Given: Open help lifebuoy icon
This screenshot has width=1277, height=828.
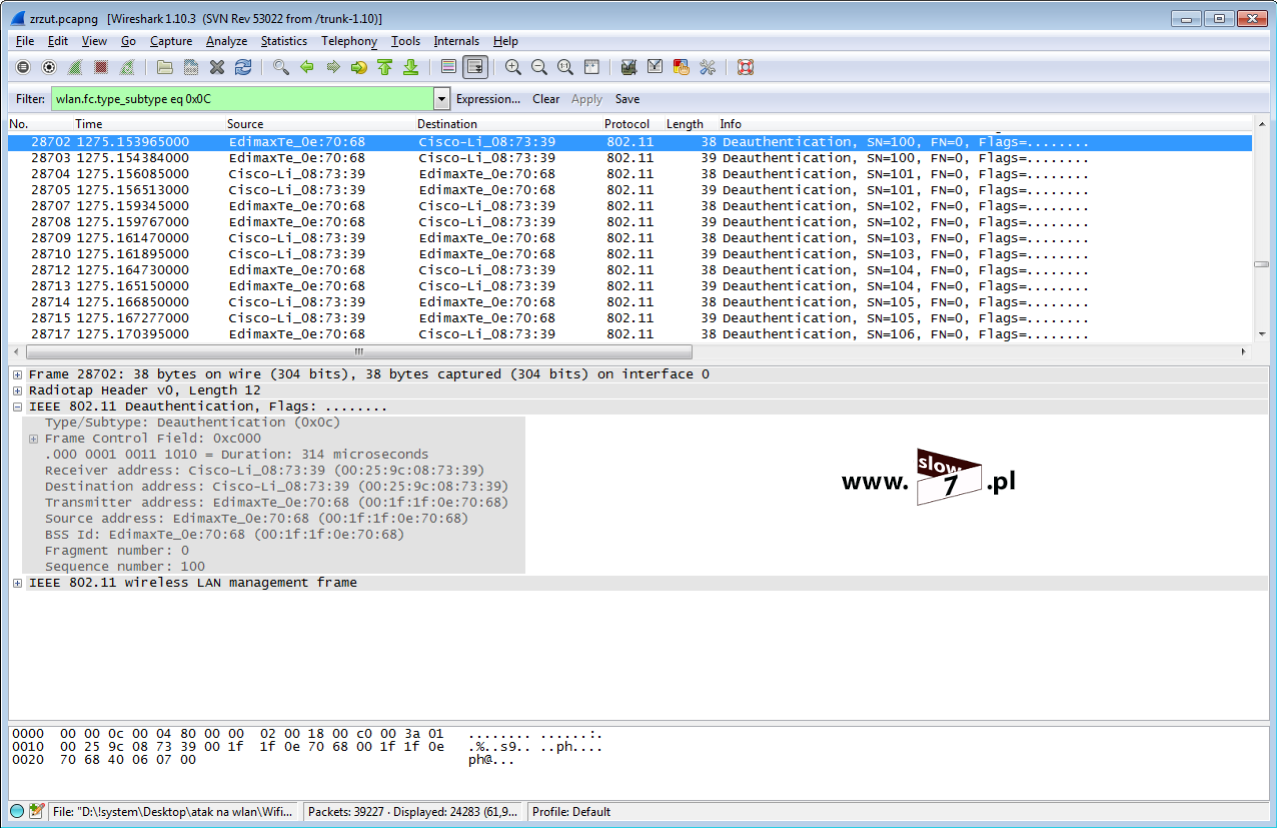Looking at the screenshot, I should coord(745,67).
